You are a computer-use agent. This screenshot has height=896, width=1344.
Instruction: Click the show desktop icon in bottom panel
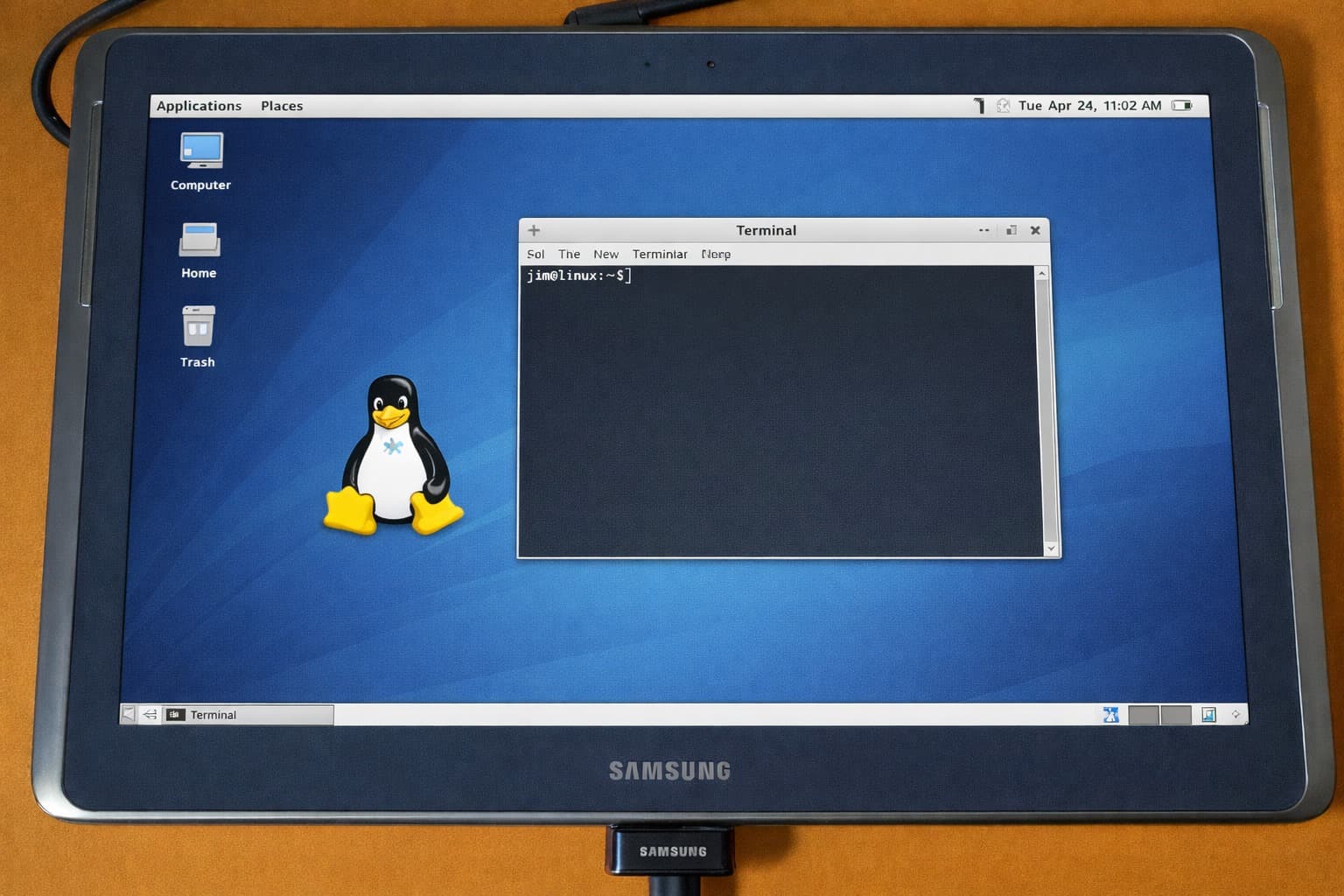tap(128, 714)
